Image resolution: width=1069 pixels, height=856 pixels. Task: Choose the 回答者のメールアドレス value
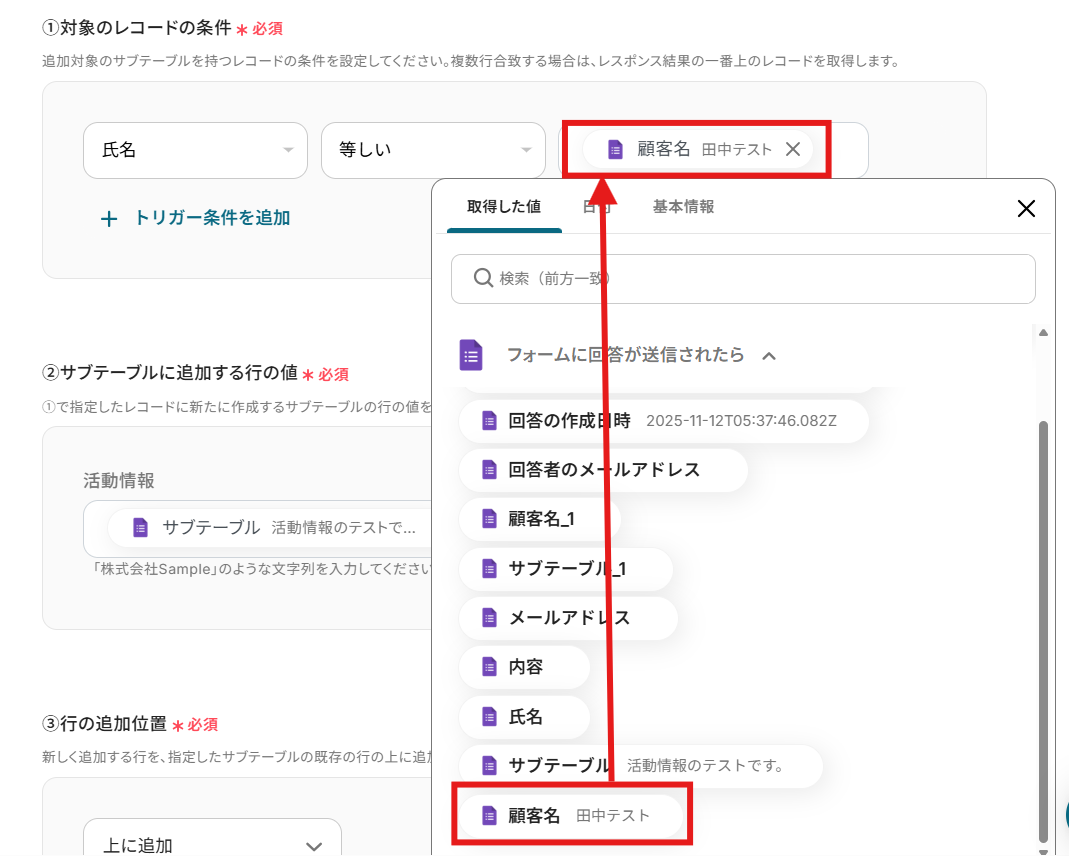tap(603, 470)
